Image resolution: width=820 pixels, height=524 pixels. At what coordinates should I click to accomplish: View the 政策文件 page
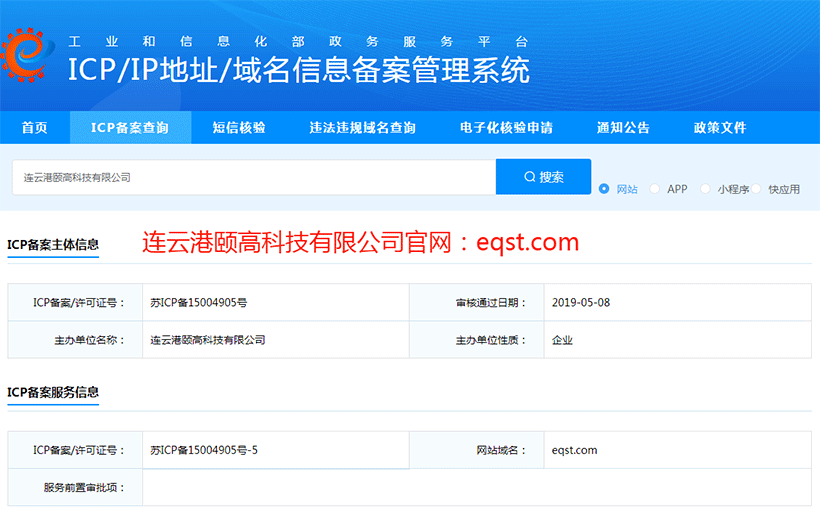pos(720,128)
